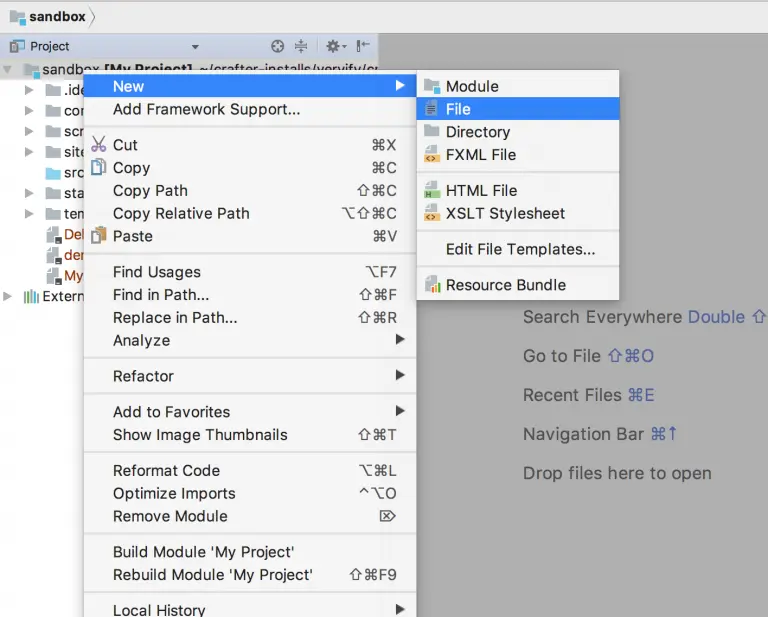Choose Directory from the New submenu
Screen dimensions: 768x617
[x=477, y=132]
